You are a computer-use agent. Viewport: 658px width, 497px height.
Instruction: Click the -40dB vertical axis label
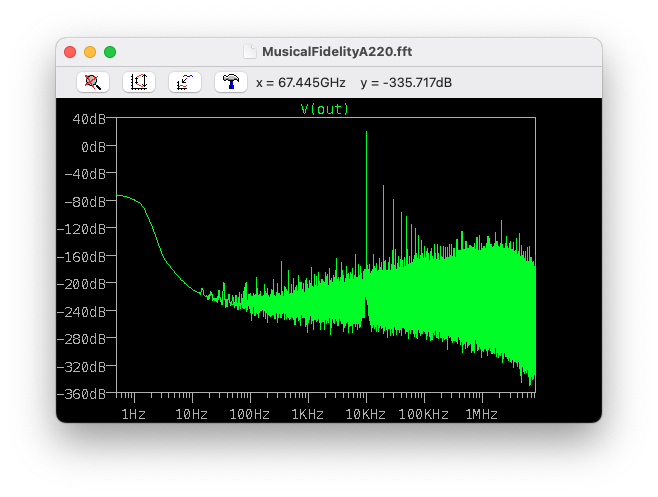85,174
